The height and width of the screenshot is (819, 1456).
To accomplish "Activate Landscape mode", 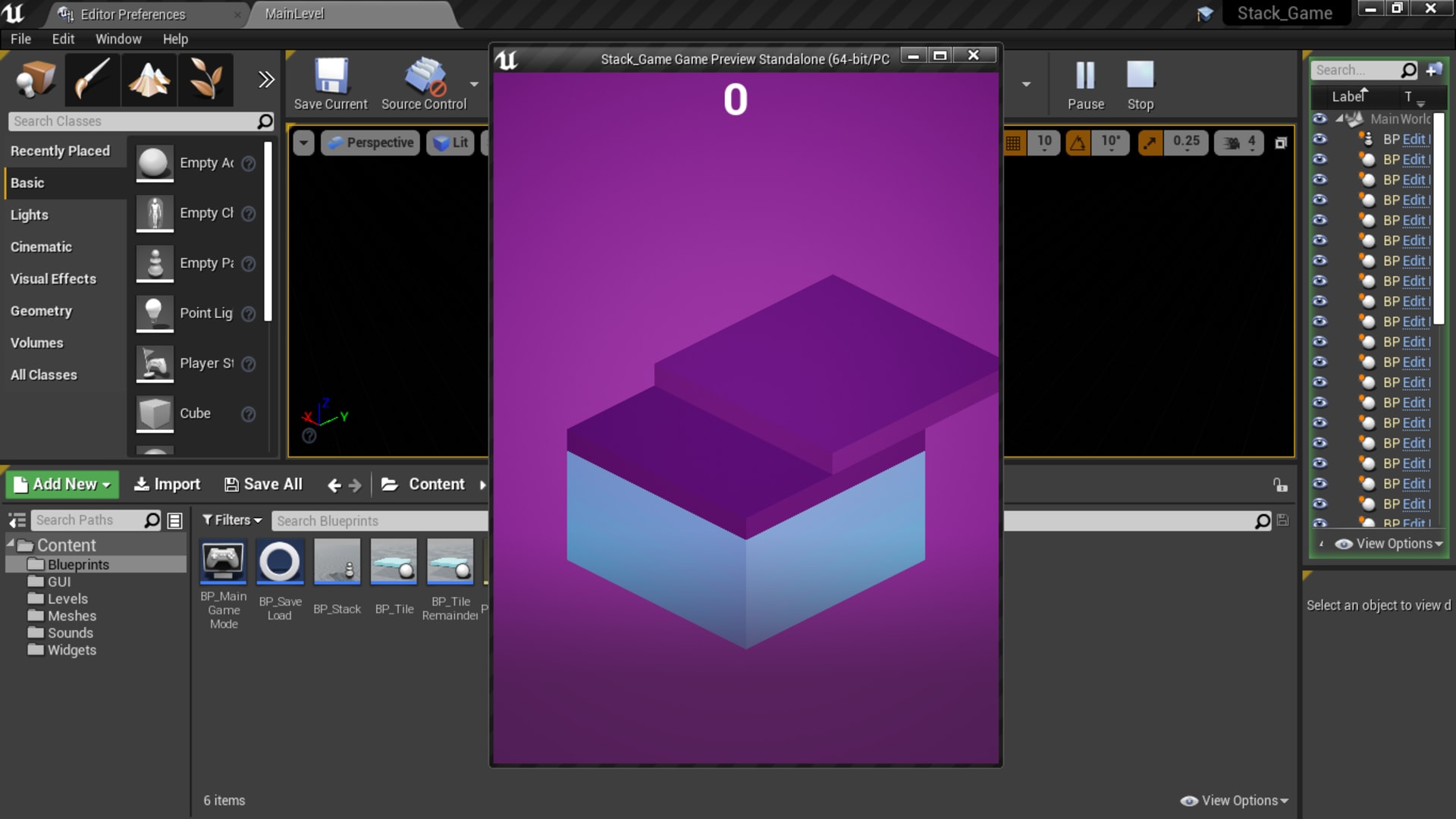I will (149, 80).
